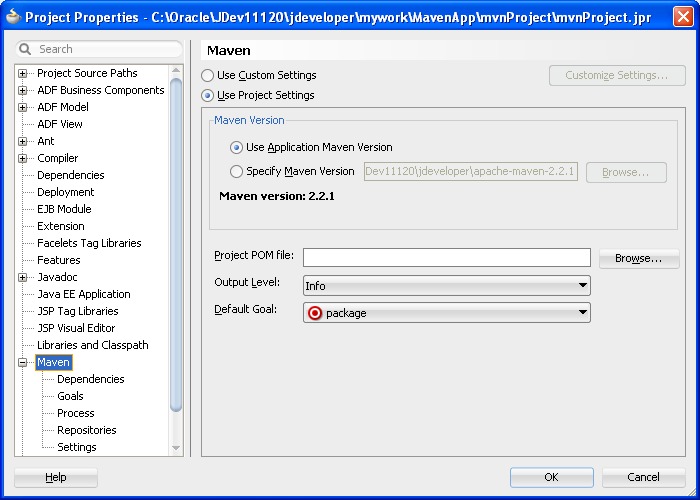Click the tree vertical scrollbar thumb
The image size is (700, 500).
176,245
